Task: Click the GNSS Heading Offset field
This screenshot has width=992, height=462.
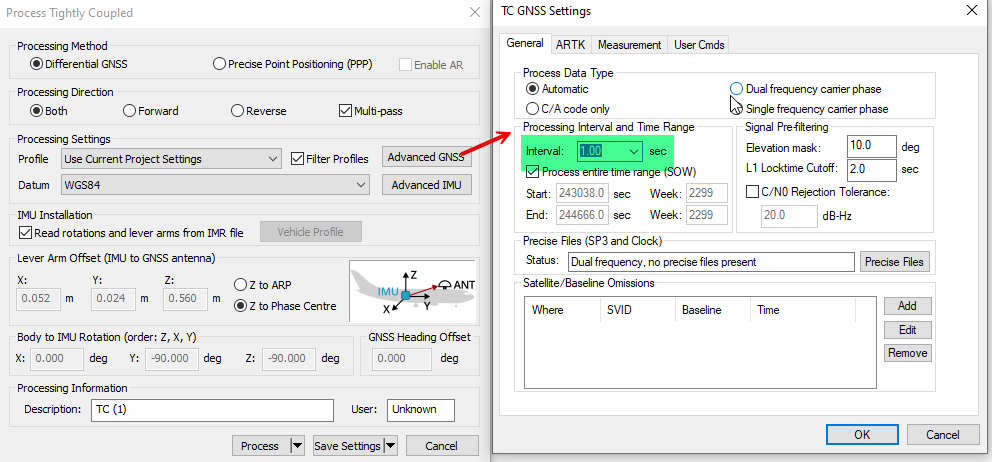Action: [x=402, y=359]
